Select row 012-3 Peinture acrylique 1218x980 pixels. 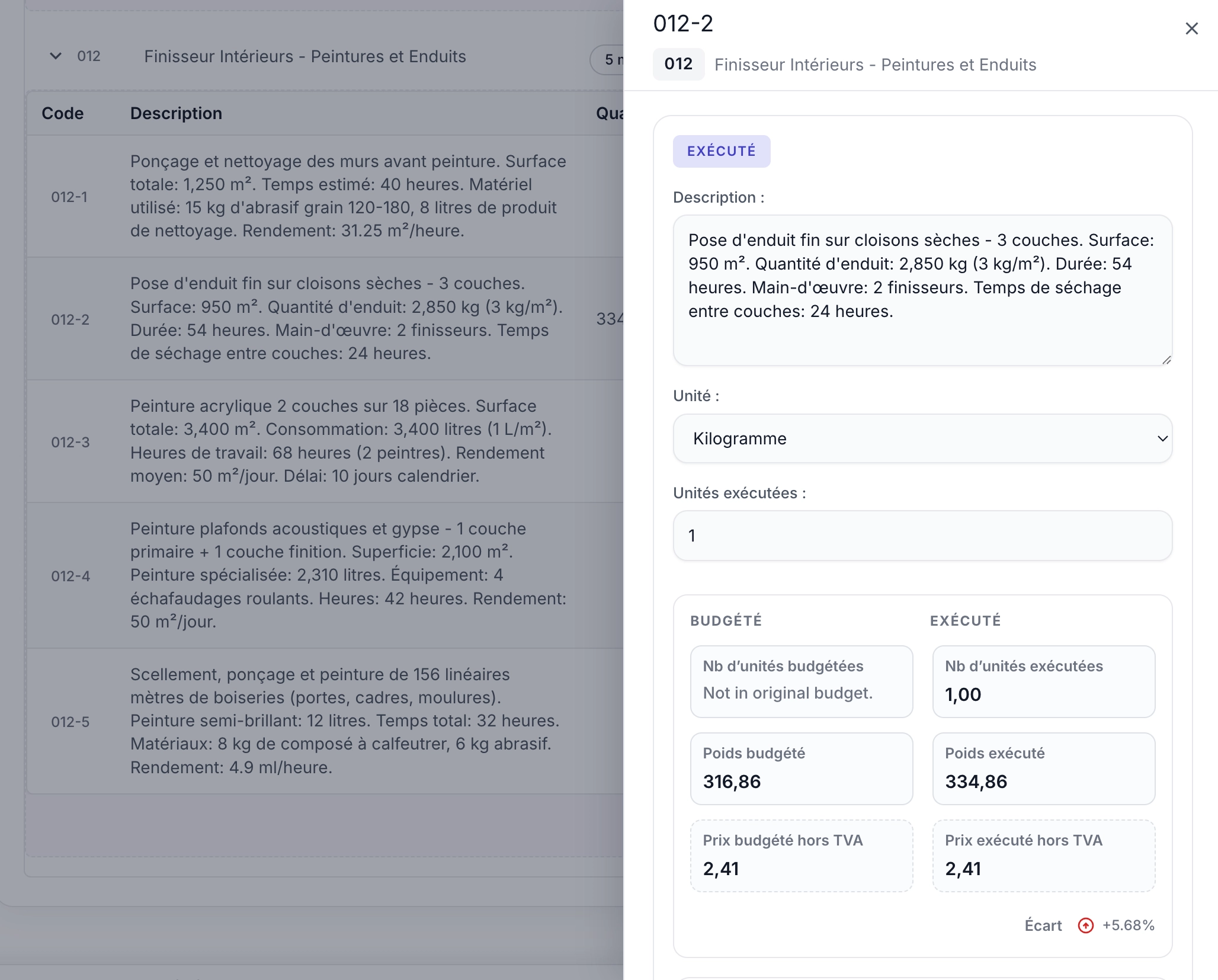click(341, 441)
